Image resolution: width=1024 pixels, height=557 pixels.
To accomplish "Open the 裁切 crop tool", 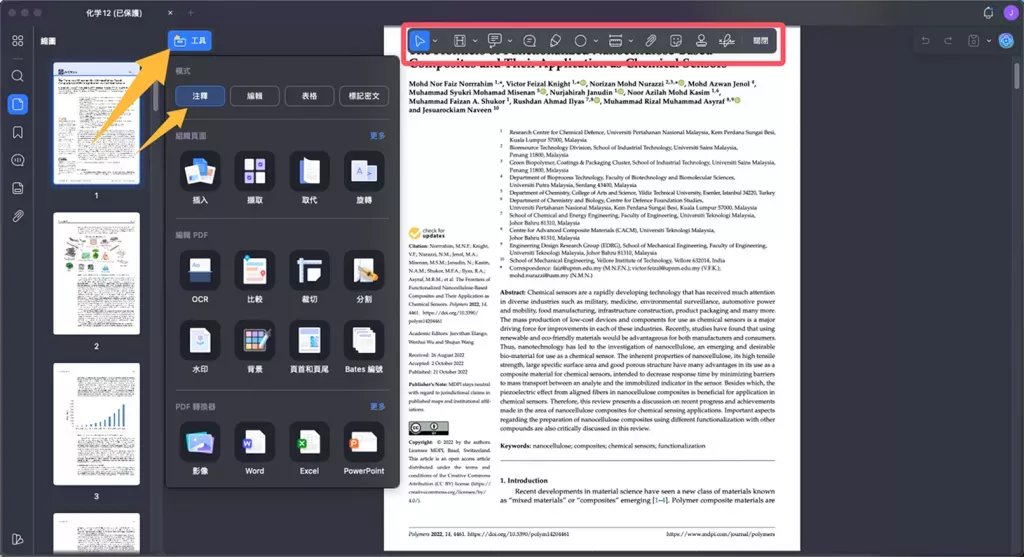I will [x=310, y=277].
